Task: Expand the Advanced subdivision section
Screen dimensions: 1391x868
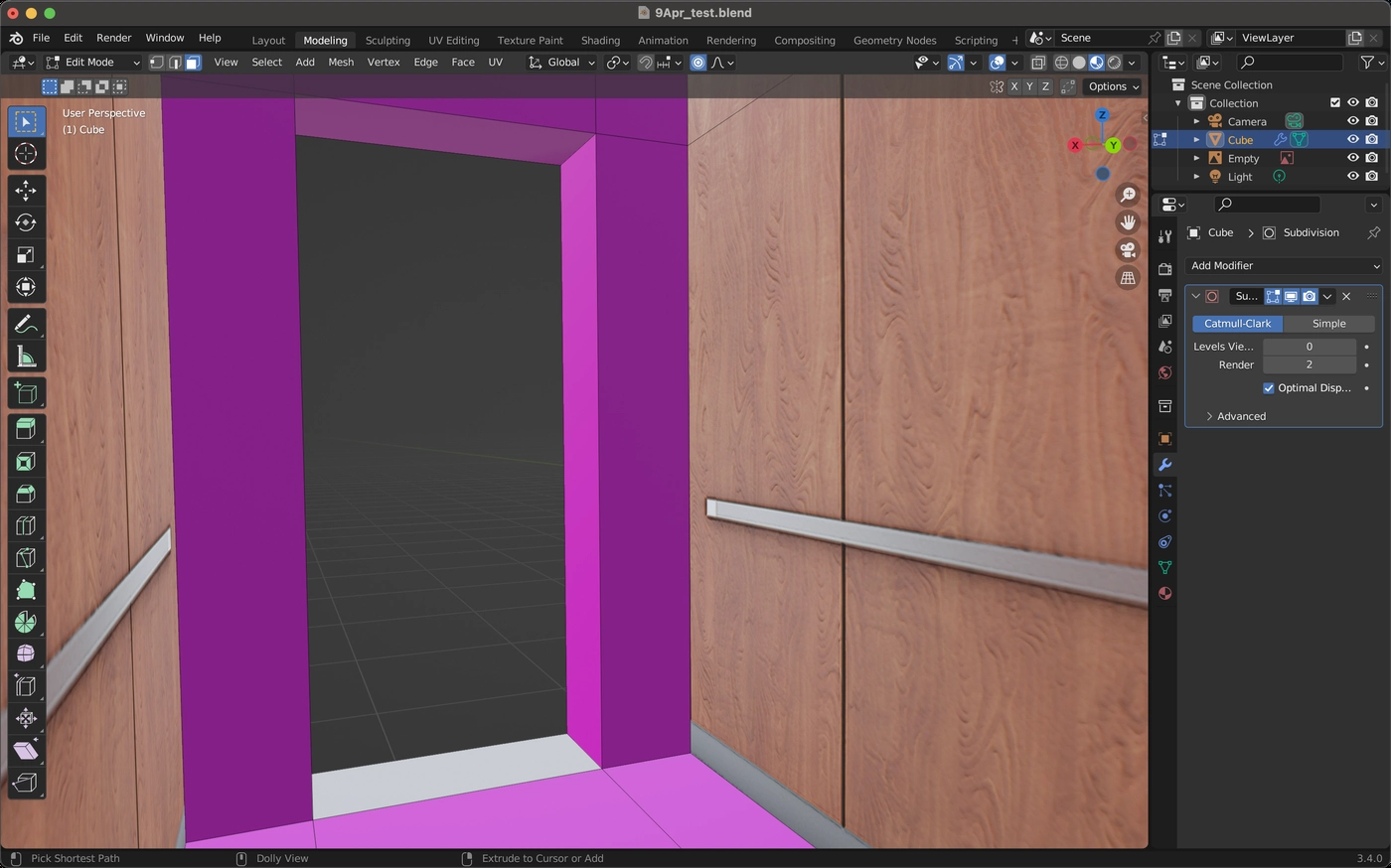Action: (1236, 416)
